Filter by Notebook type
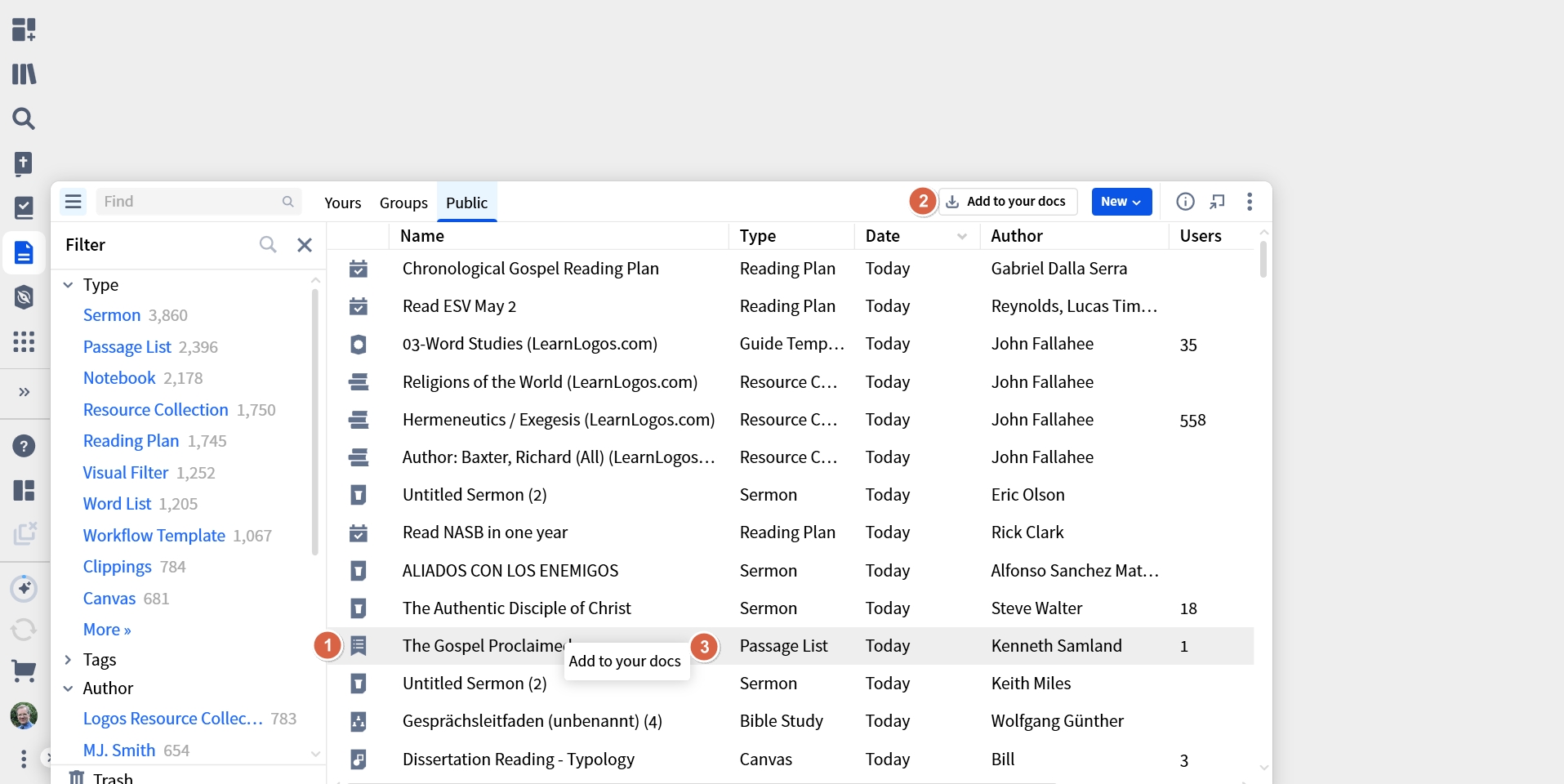This screenshot has height=784, width=1564. (119, 378)
